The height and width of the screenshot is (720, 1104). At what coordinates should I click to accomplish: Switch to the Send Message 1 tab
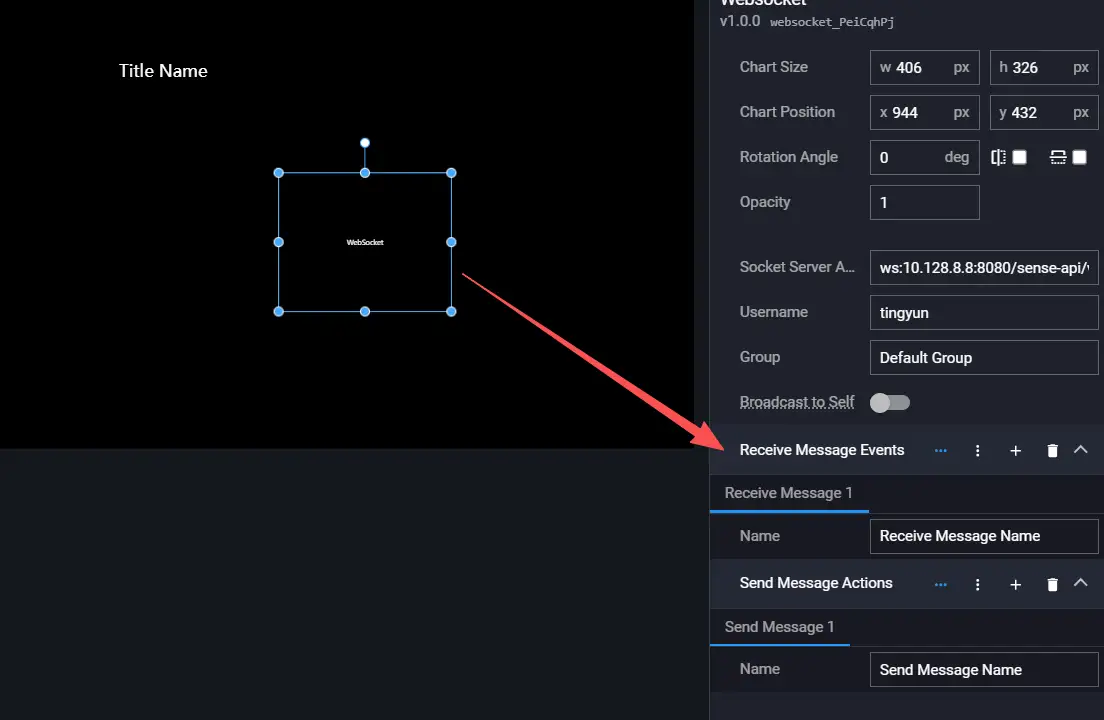[x=779, y=627]
